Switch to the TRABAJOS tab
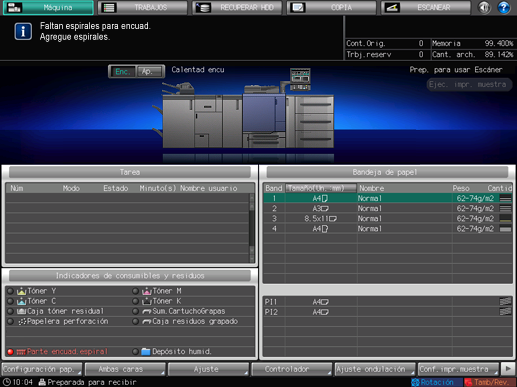This screenshot has width=517, height=387. (x=143, y=7)
